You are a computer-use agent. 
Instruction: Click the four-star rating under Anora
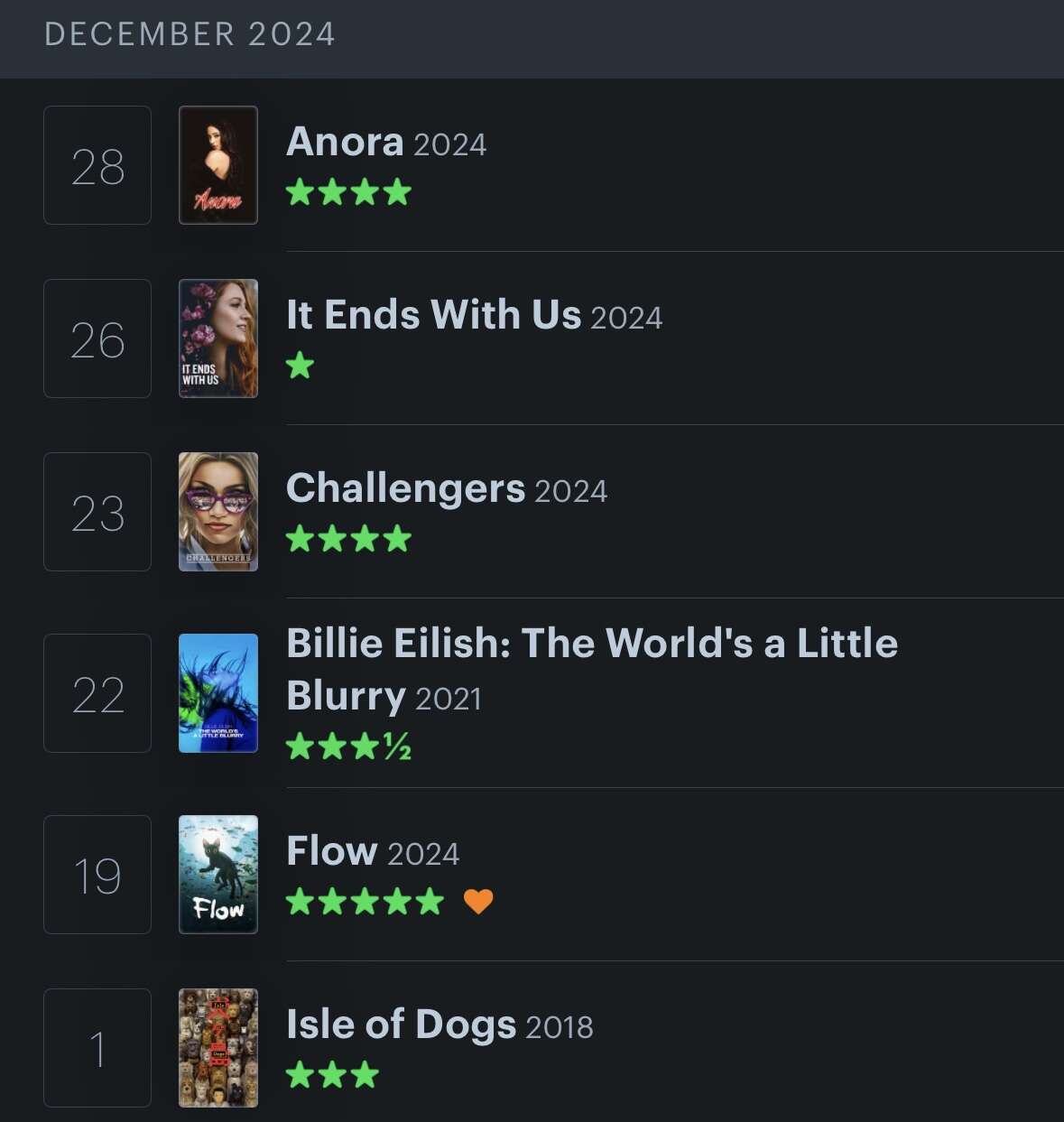[348, 192]
